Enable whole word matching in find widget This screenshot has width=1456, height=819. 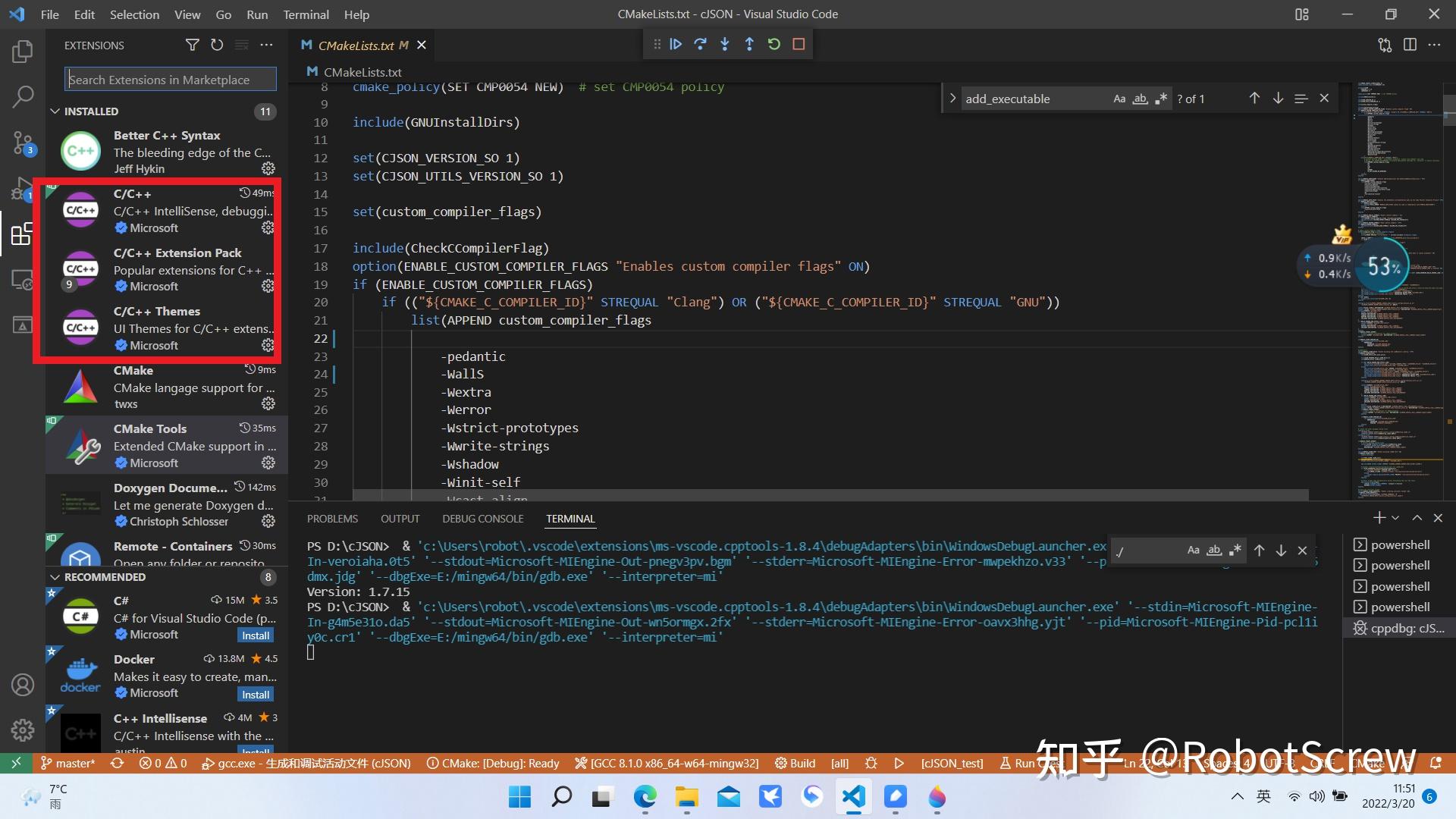(1140, 99)
